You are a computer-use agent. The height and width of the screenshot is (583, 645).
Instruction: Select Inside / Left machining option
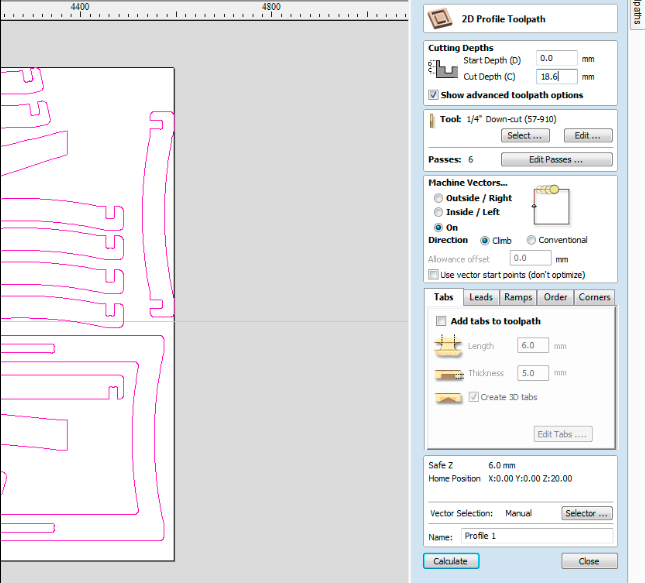[x=439, y=212]
